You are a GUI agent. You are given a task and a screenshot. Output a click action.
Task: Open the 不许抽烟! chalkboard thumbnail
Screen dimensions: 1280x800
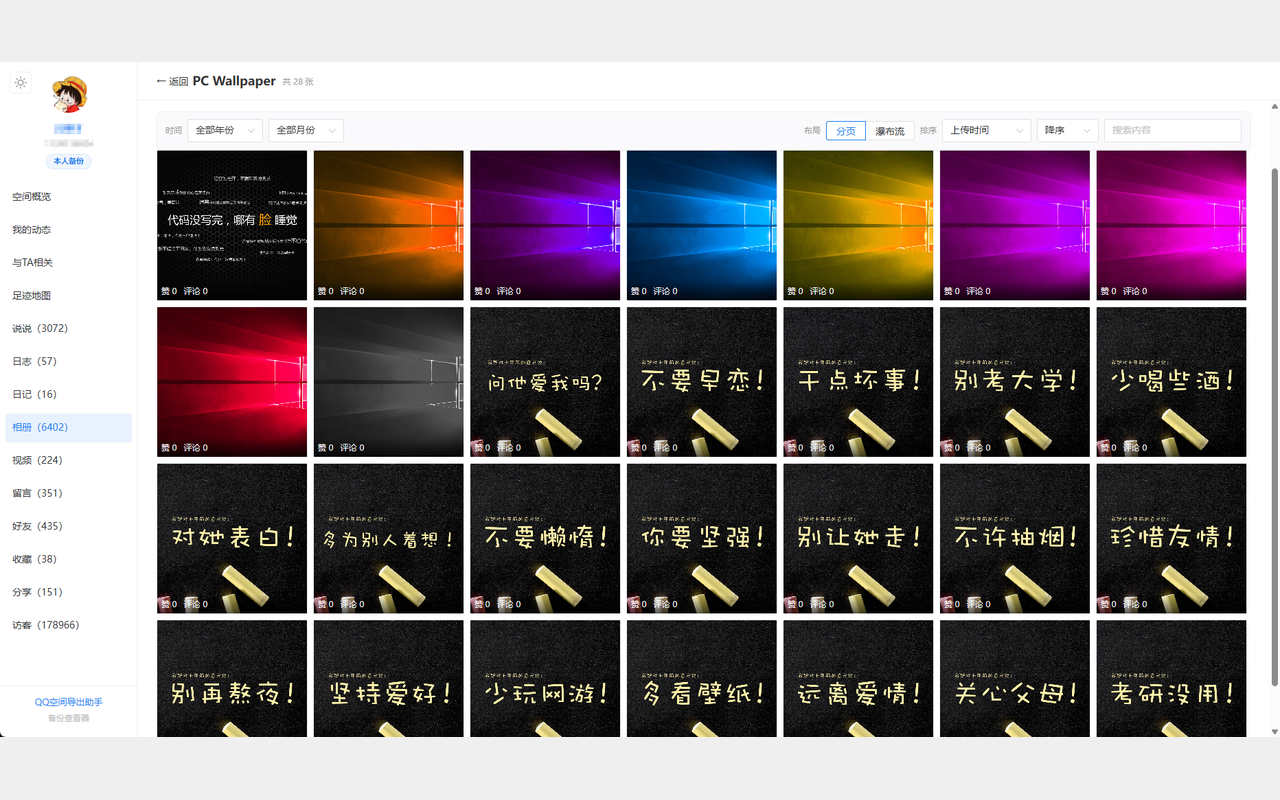[x=1015, y=539]
